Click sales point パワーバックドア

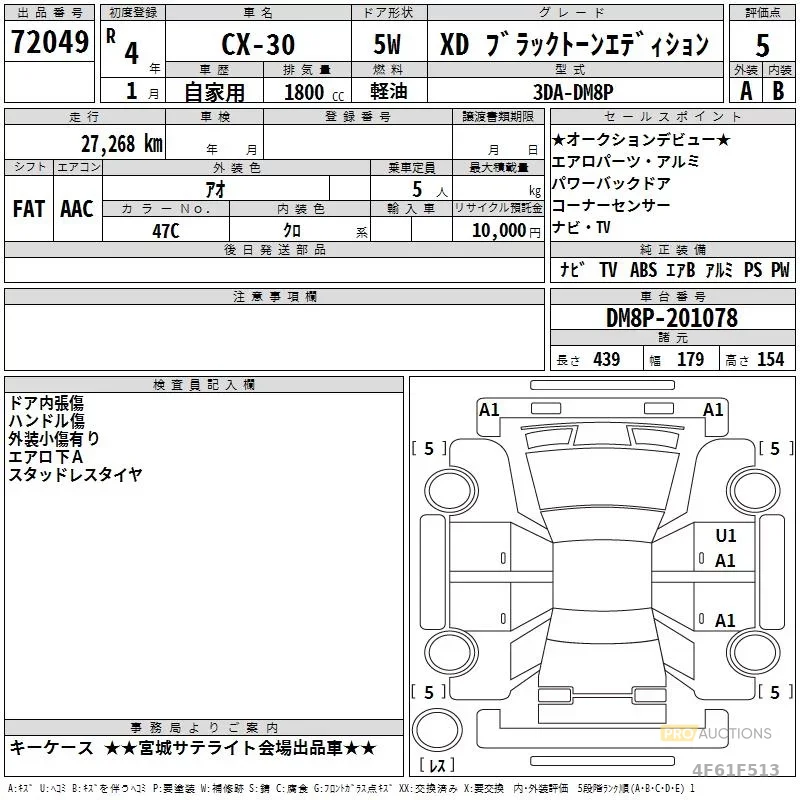tap(611, 183)
